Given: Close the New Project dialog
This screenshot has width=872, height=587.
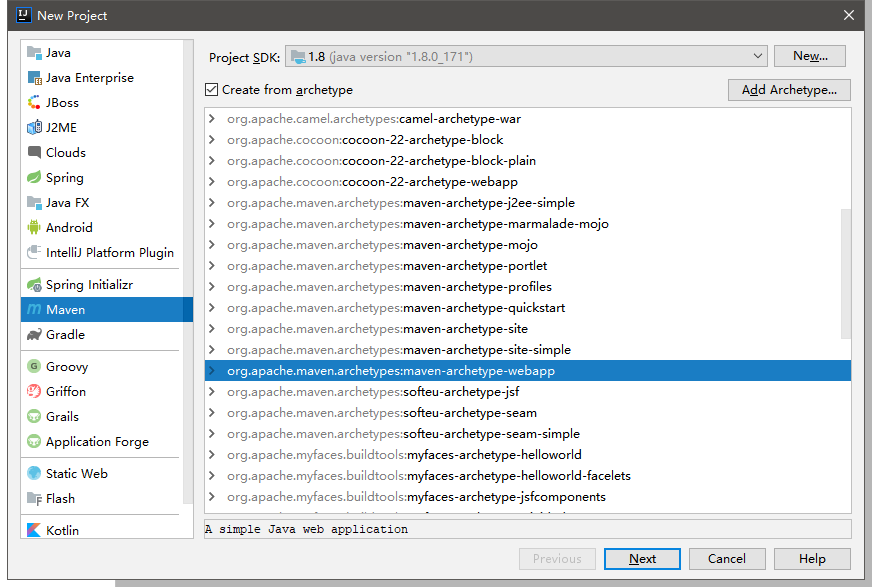Looking at the screenshot, I should click(849, 15).
